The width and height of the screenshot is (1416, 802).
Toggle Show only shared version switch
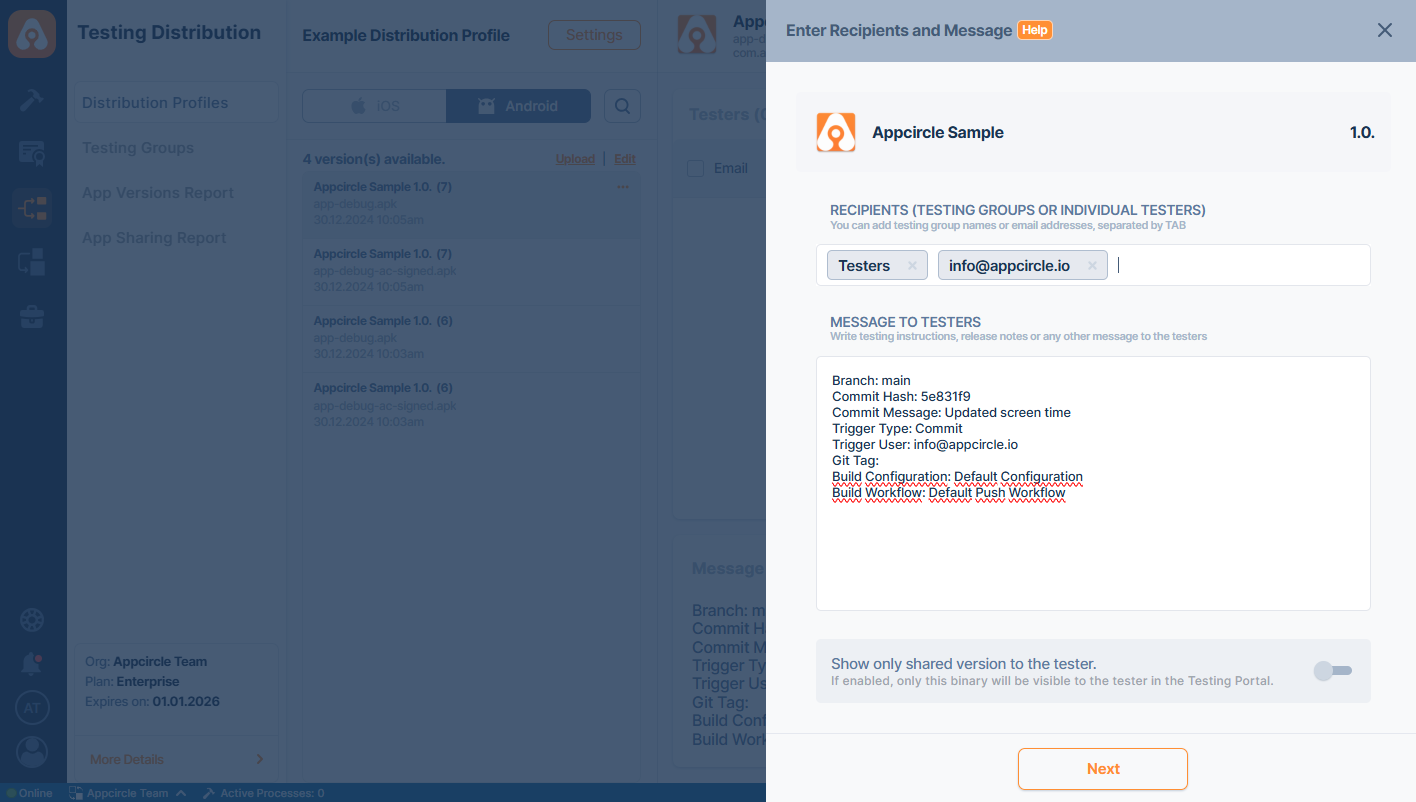tap(1332, 670)
